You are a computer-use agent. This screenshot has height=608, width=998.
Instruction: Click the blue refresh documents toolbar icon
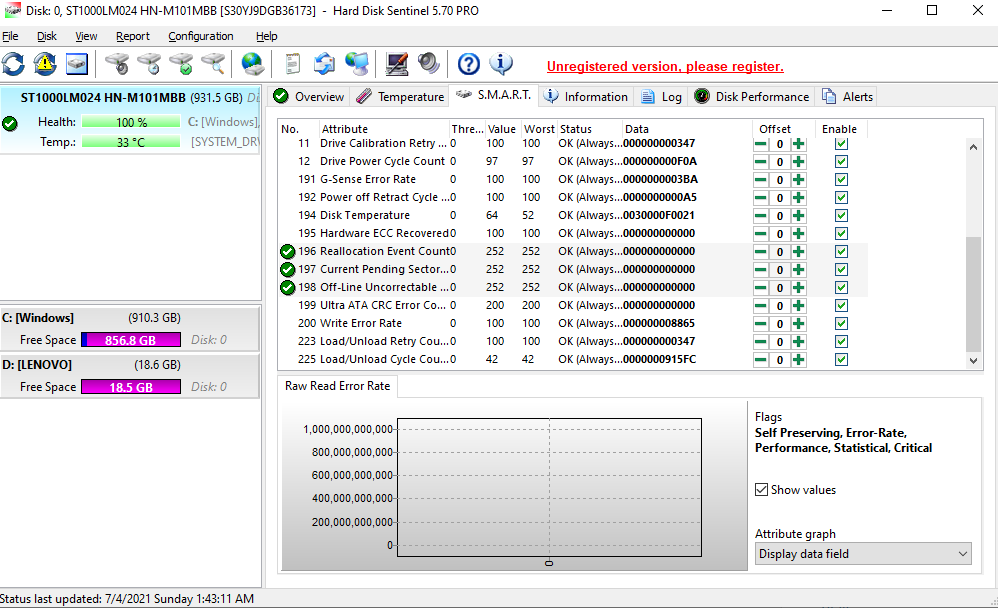click(x=324, y=64)
